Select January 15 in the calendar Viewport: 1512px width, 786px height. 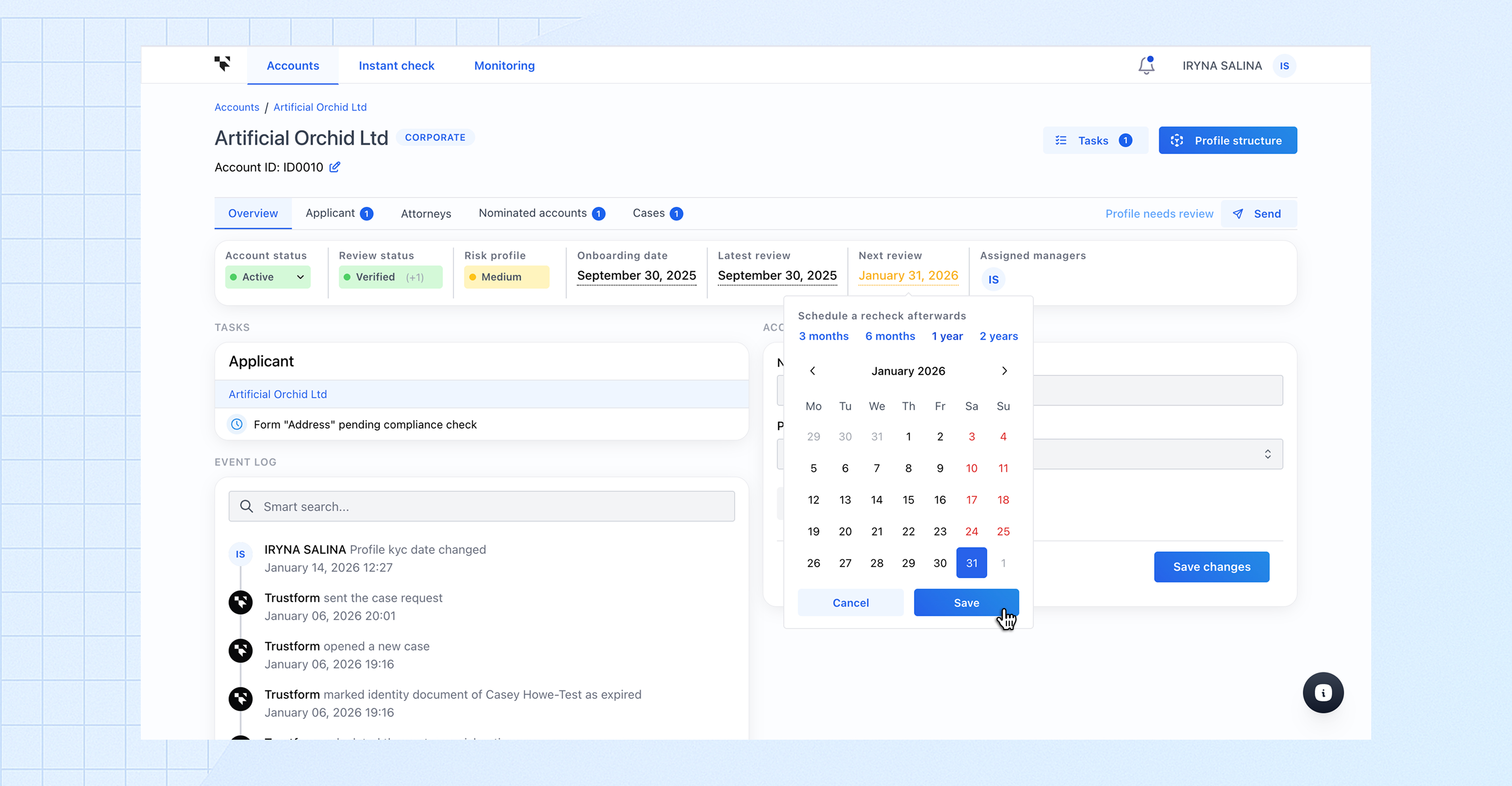tap(908, 500)
